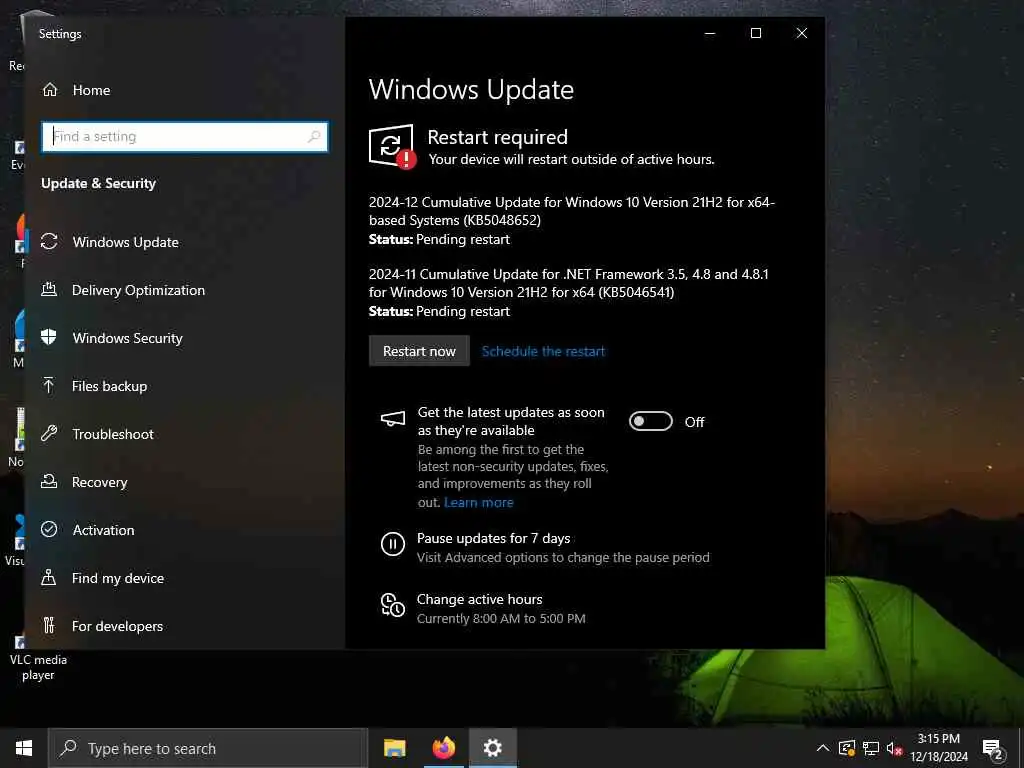The image size is (1024, 768).
Task: Click the pause icon for Pause updates
Action: tap(392, 543)
